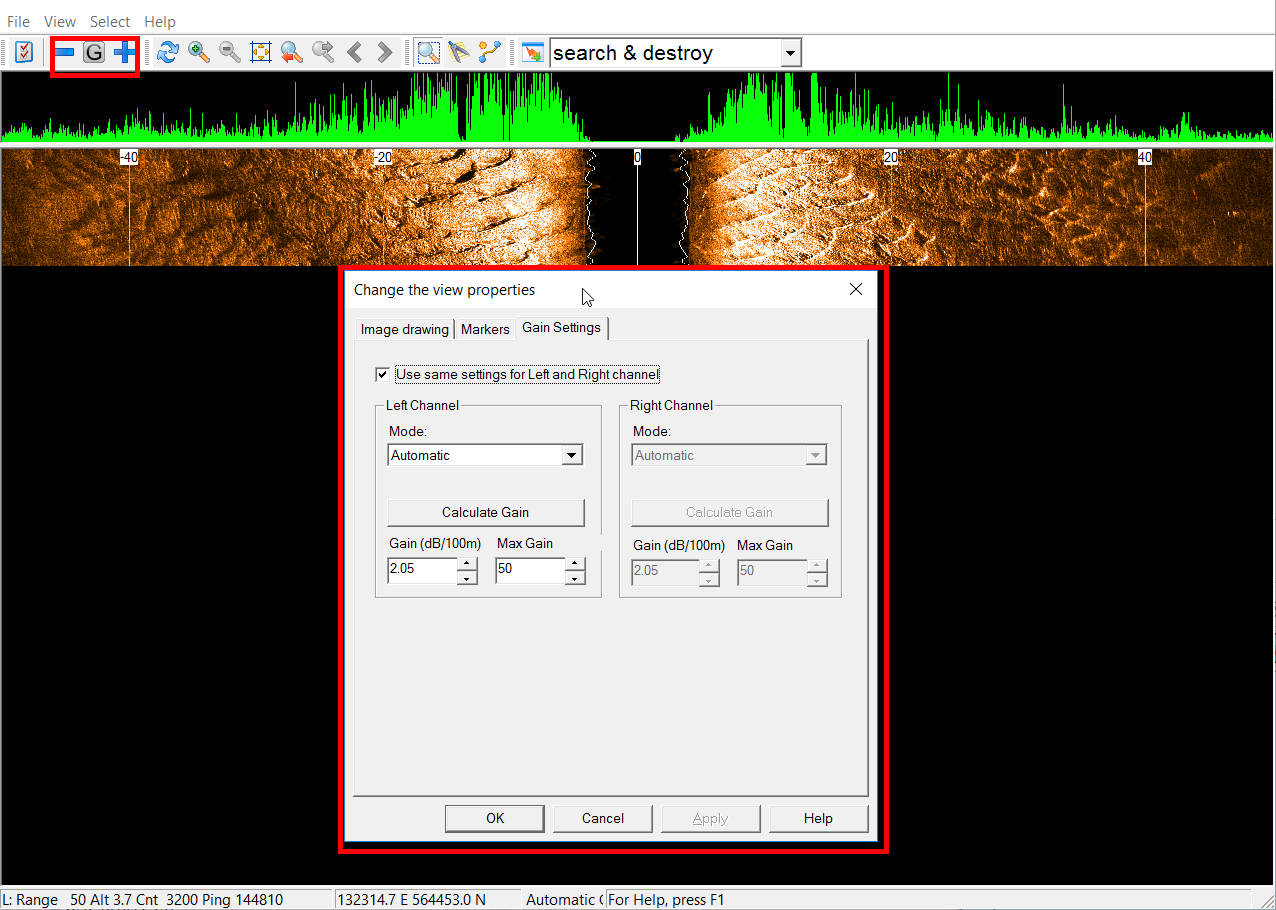This screenshot has height=910, width=1276.
Task: Increase Left Channel Gain using up stepper
Action: (467, 564)
